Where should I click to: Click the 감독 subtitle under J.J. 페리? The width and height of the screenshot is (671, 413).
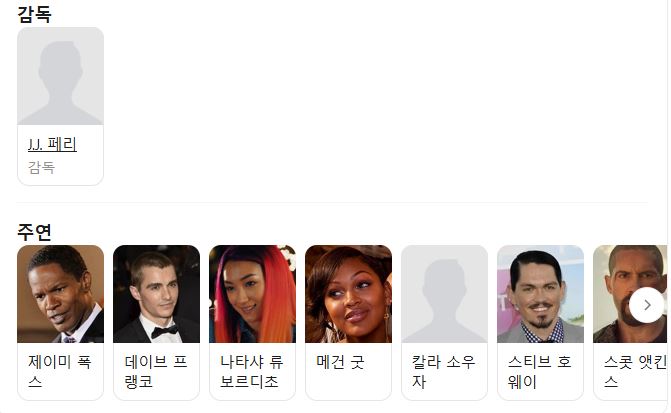coord(42,167)
